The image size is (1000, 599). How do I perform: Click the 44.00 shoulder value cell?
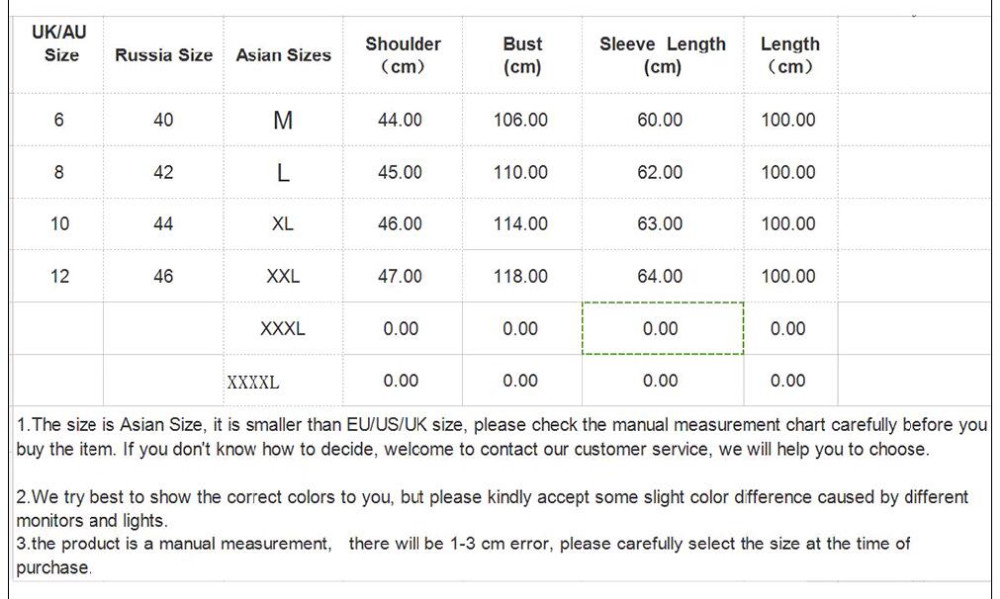(x=400, y=120)
